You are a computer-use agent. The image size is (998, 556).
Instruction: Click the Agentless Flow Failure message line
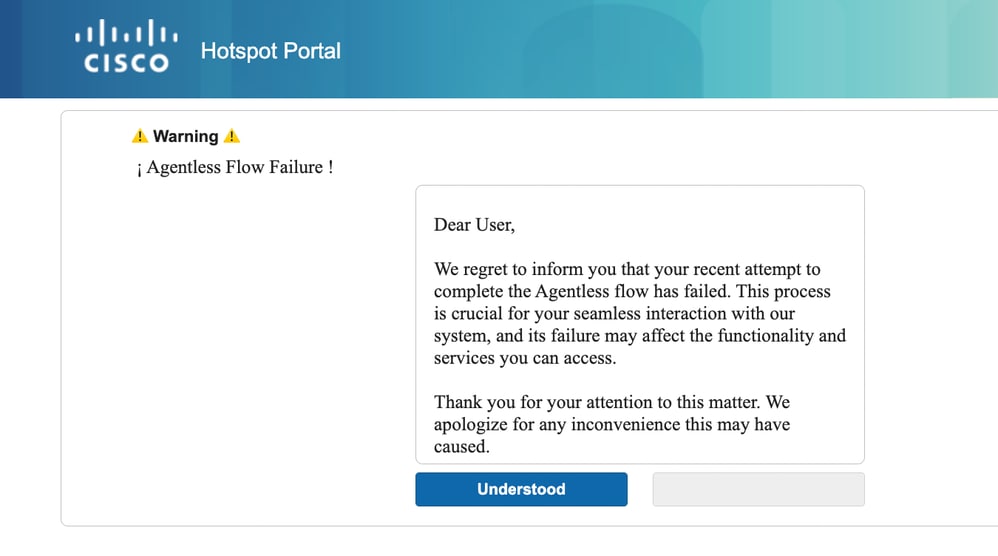235,167
